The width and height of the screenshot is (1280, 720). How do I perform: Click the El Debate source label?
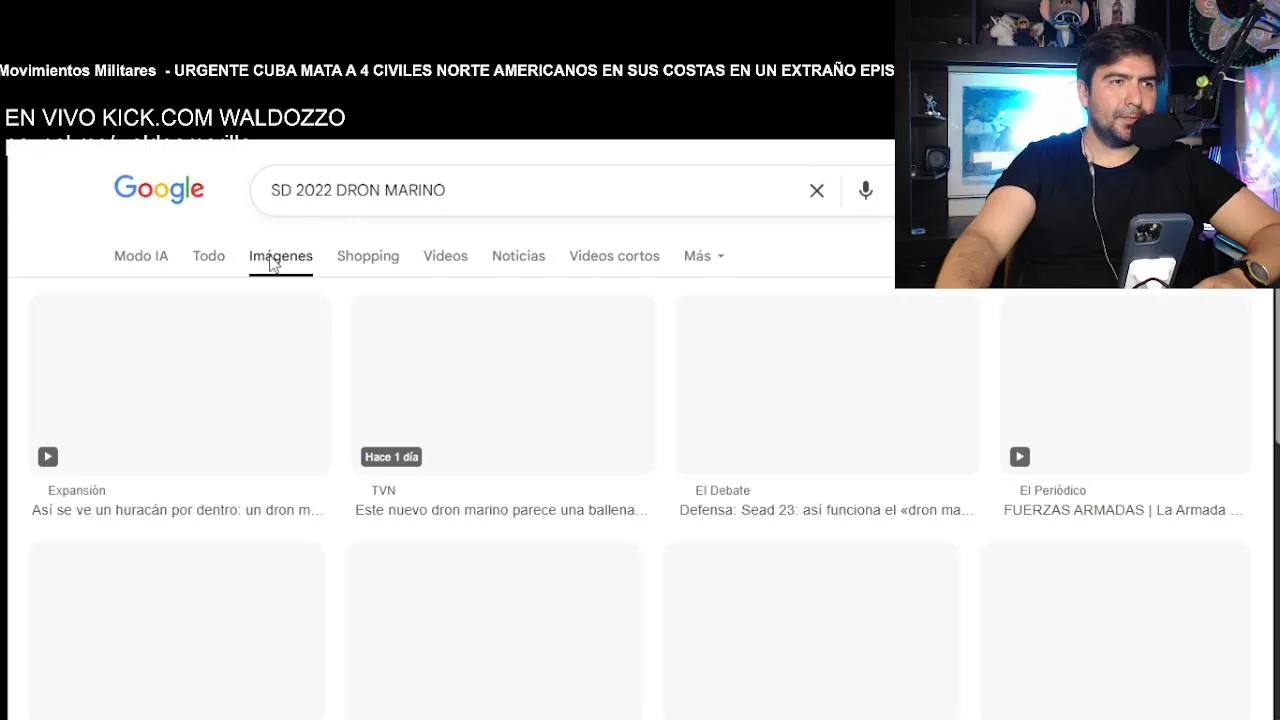pos(722,490)
